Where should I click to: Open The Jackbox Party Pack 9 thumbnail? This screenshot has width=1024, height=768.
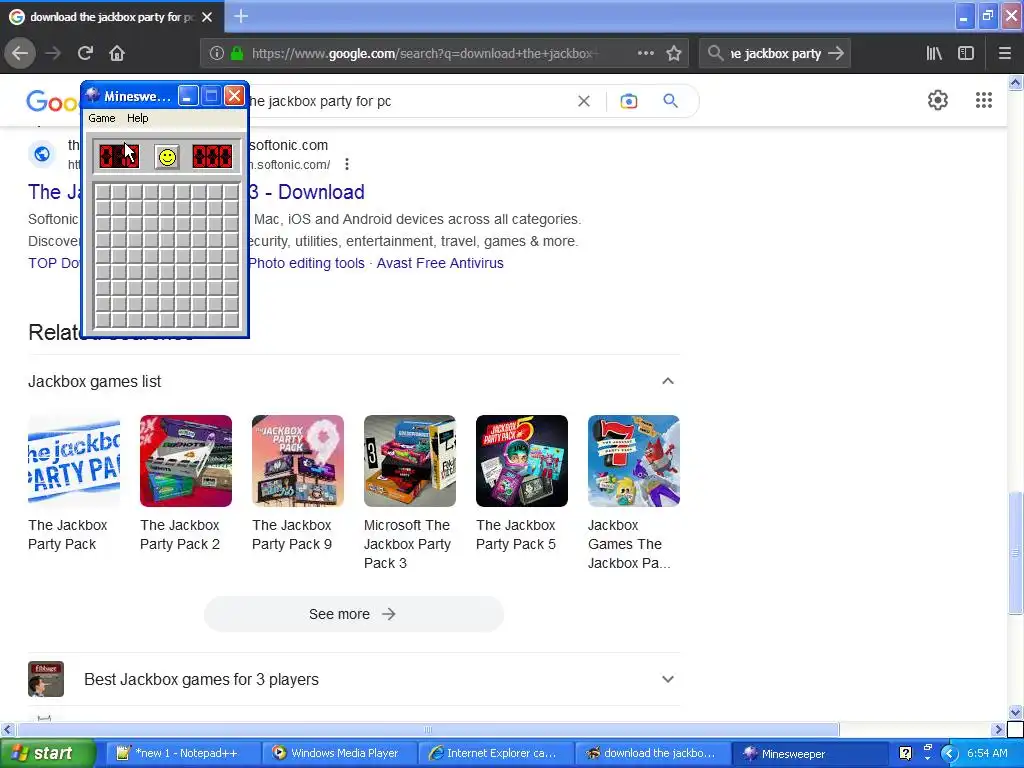pyautogui.click(x=298, y=461)
